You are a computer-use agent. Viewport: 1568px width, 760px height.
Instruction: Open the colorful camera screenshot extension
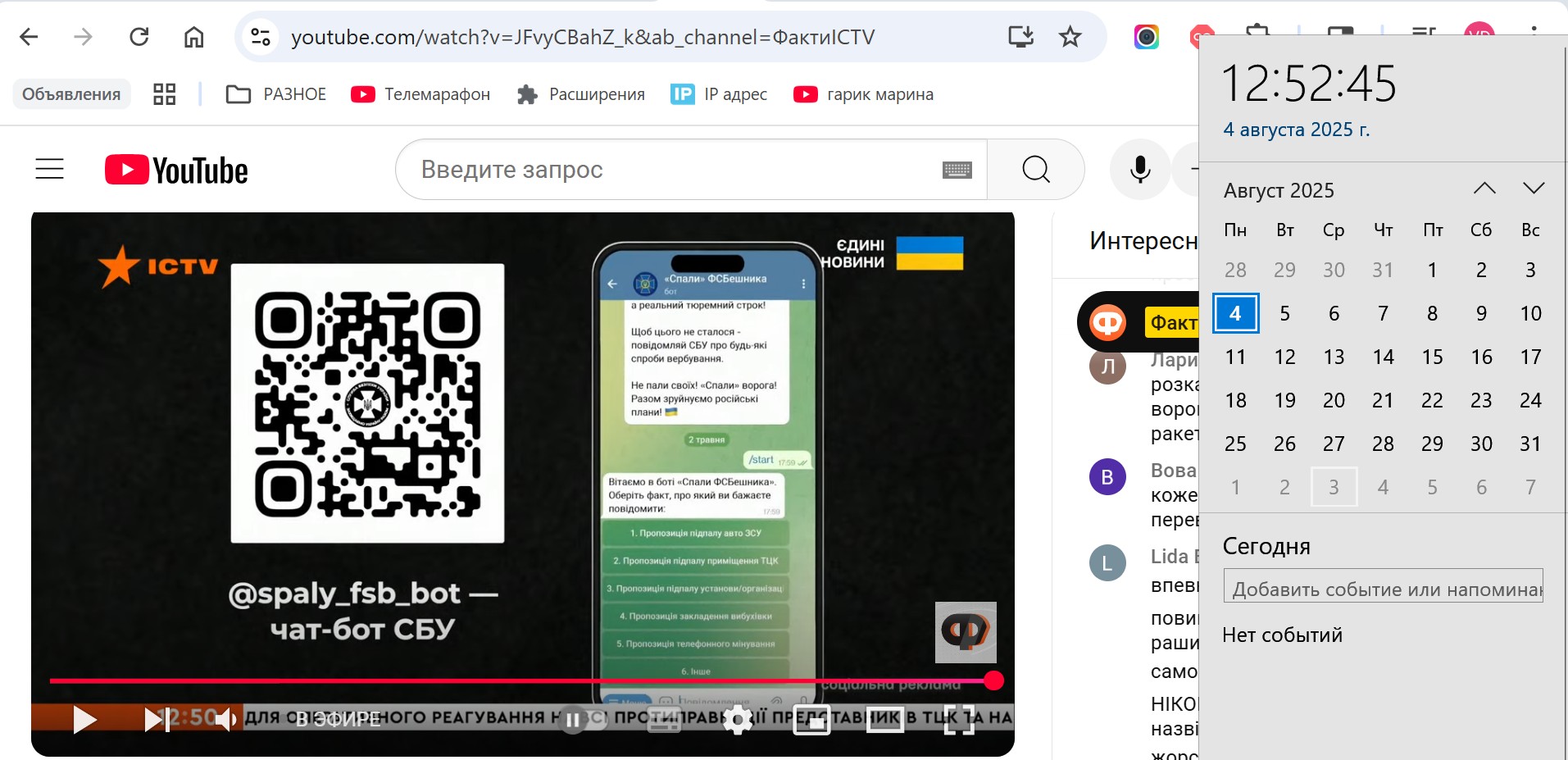1146,37
